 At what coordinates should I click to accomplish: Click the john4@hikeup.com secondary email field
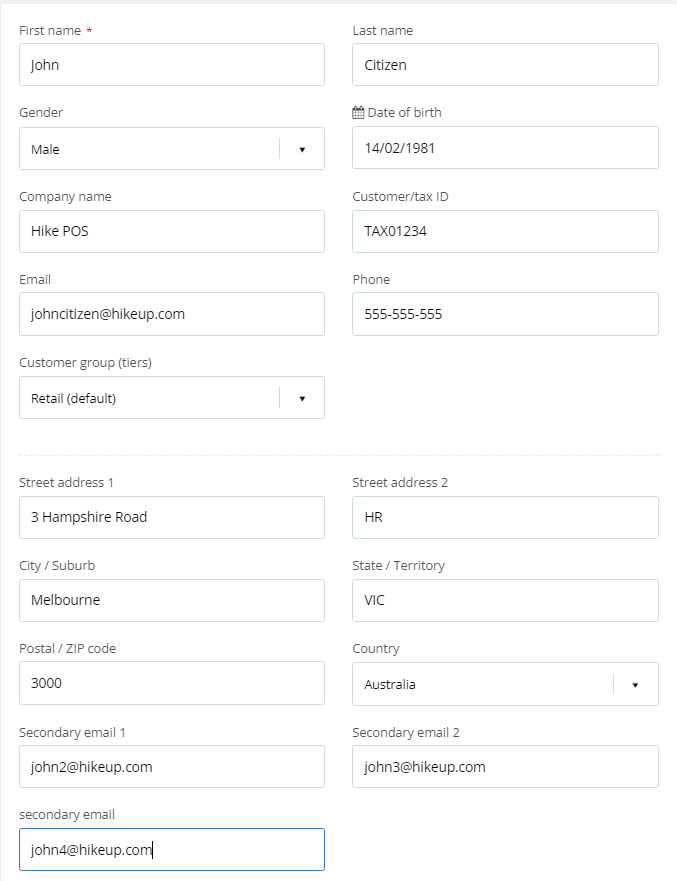[172, 850]
